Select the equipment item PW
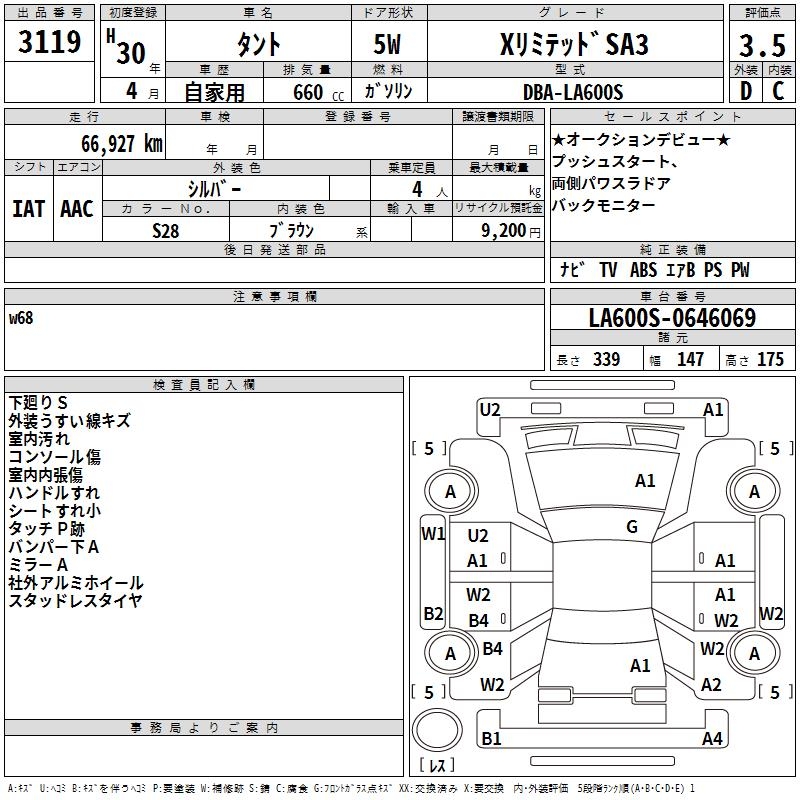Screen dimensions: 800x800 pos(740,269)
